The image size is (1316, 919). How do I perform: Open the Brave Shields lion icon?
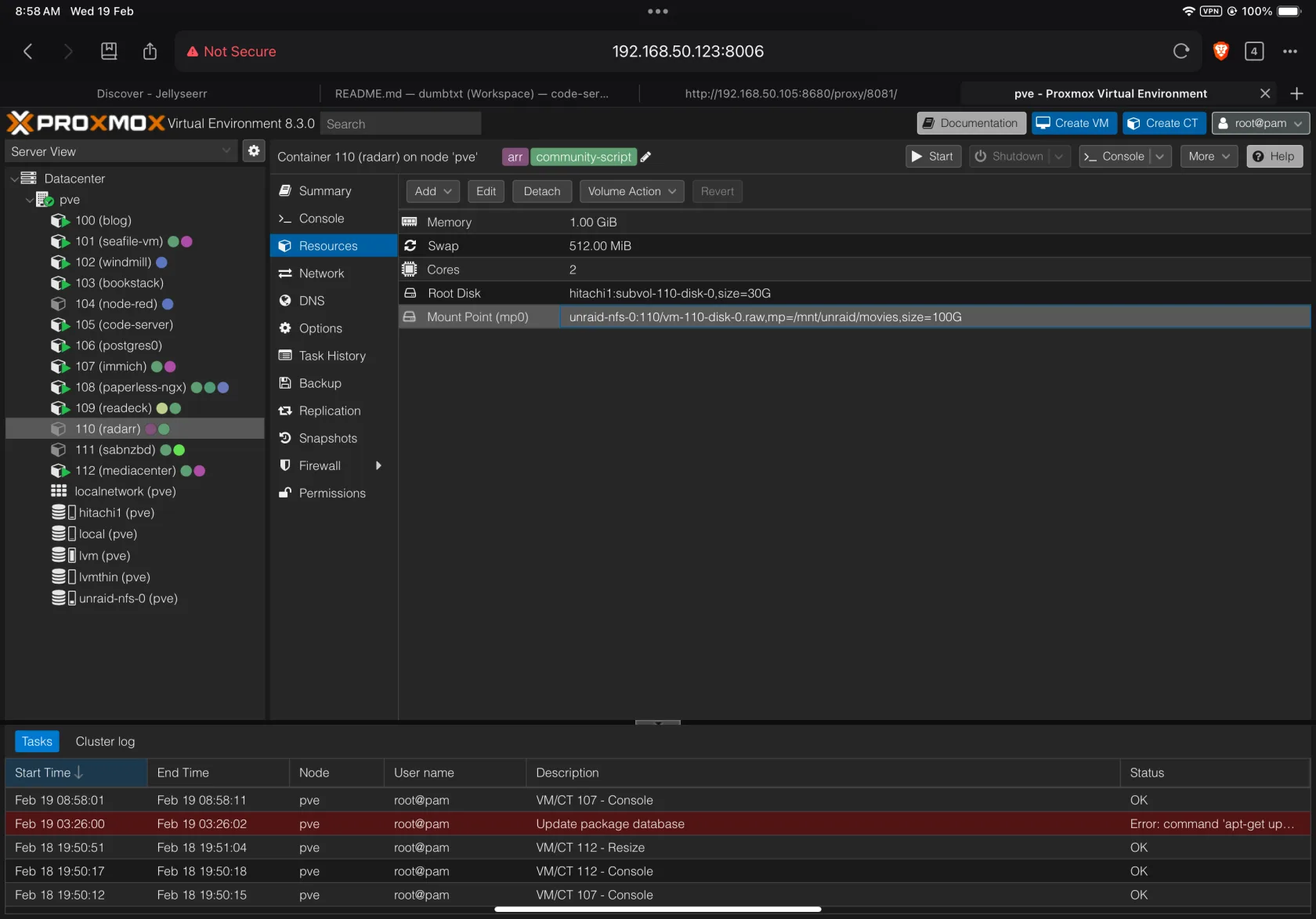click(x=1220, y=52)
